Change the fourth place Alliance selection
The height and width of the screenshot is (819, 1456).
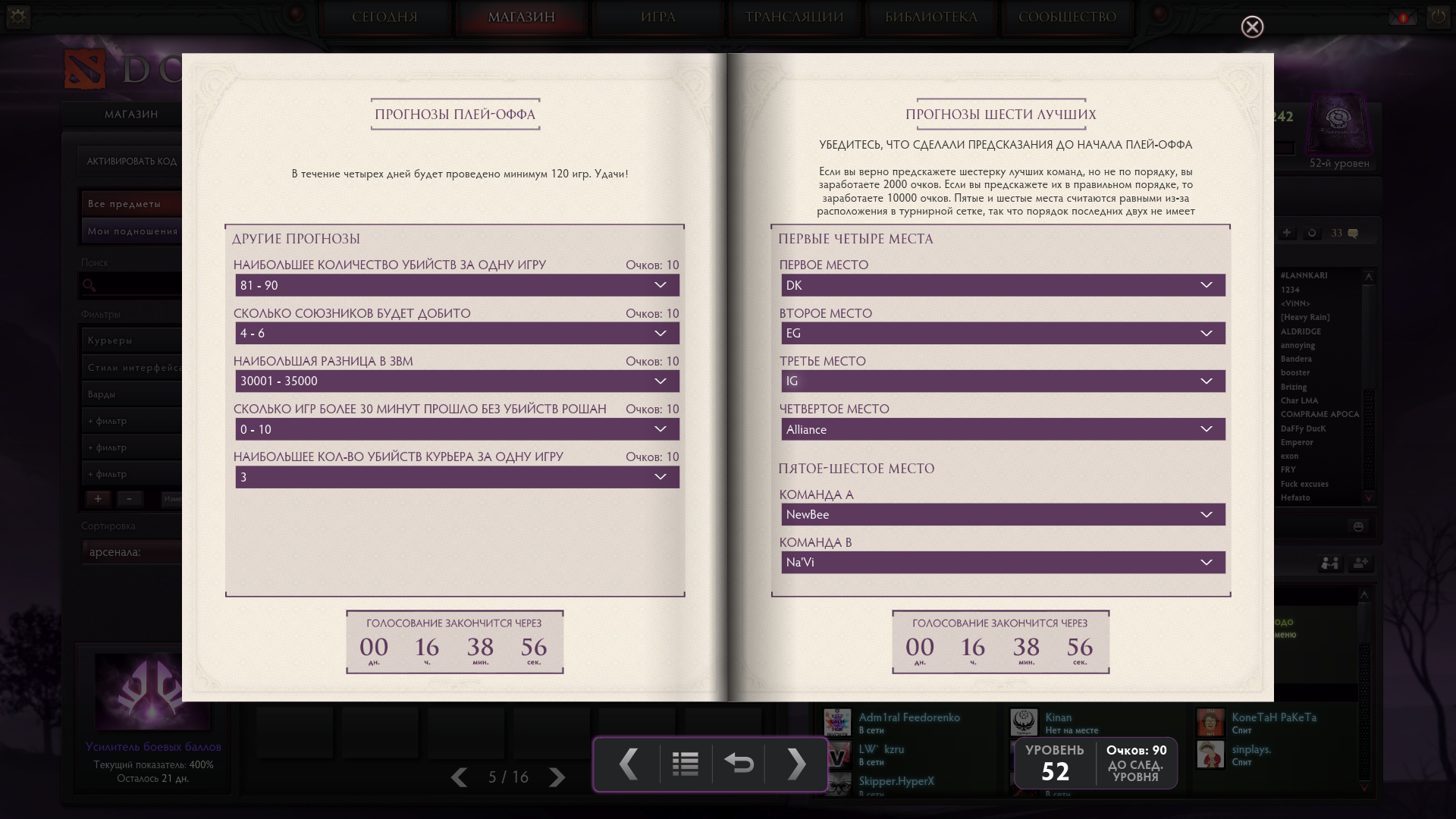click(x=1003, y=429)
